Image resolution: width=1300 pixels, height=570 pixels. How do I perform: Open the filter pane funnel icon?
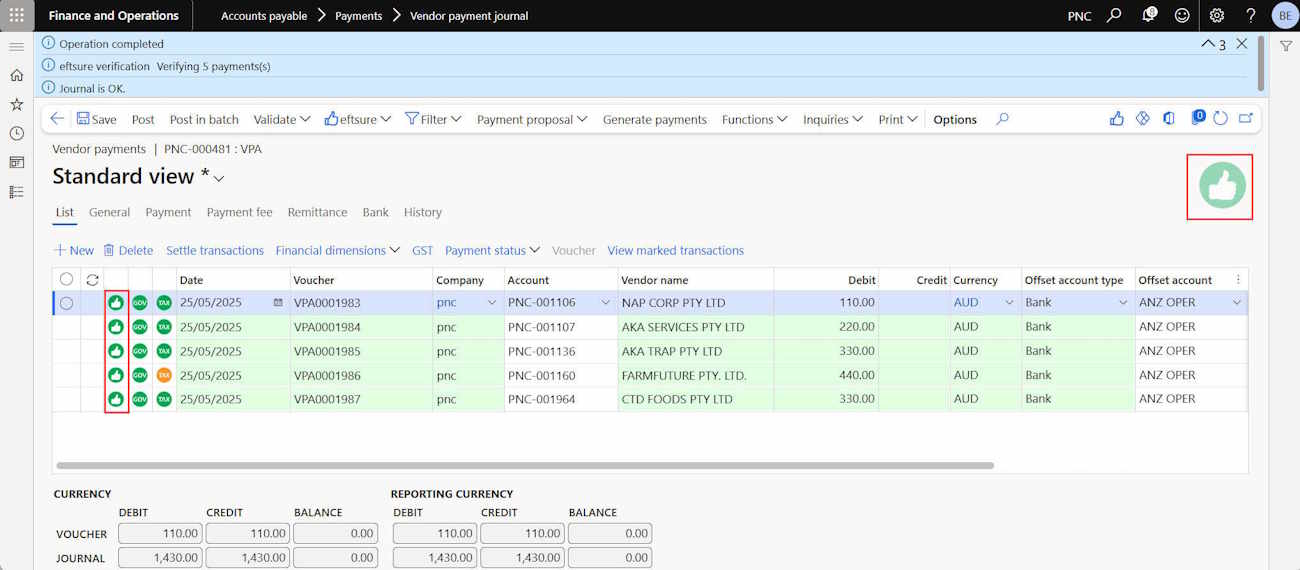(x=1287, y=47)
